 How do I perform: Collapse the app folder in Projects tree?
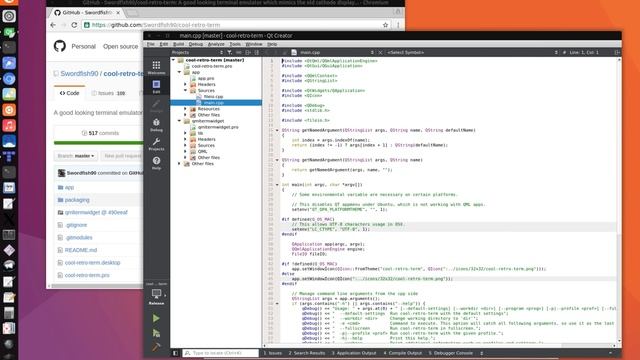(179, 72)
